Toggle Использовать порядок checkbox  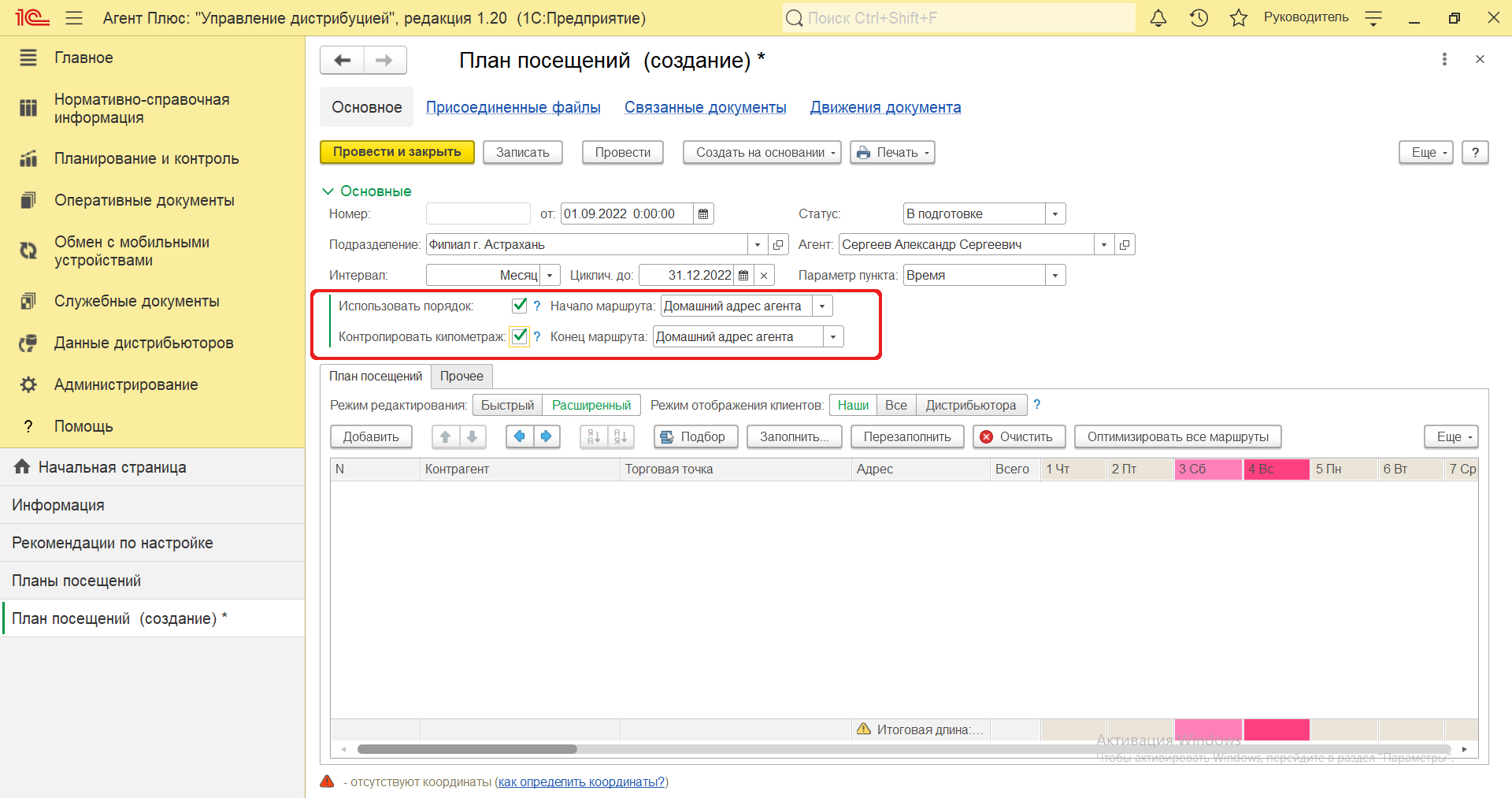[519, 306]
